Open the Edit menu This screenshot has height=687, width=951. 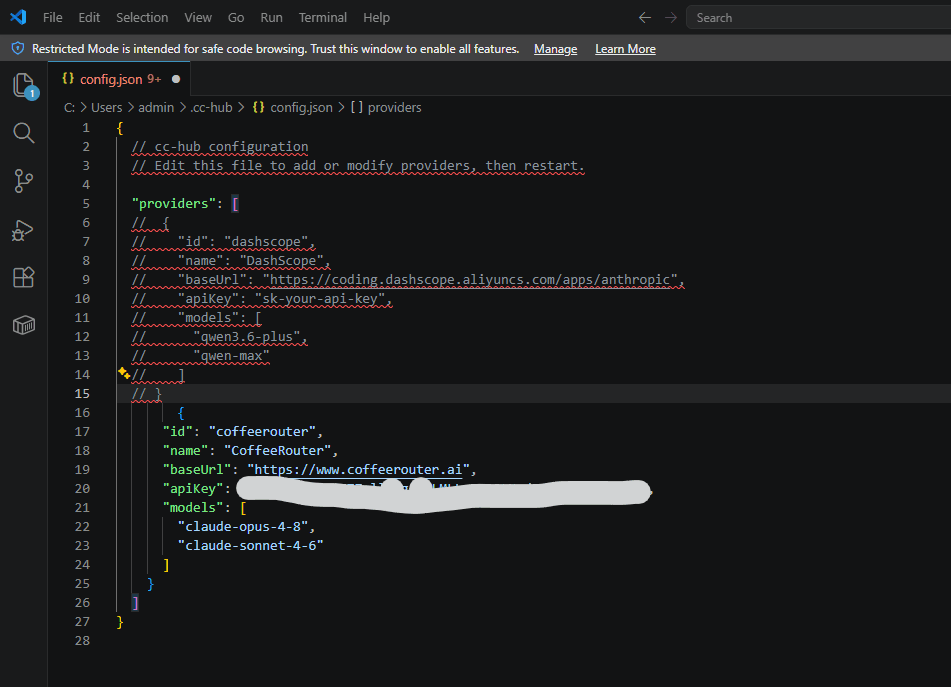[x=89, y=18]
